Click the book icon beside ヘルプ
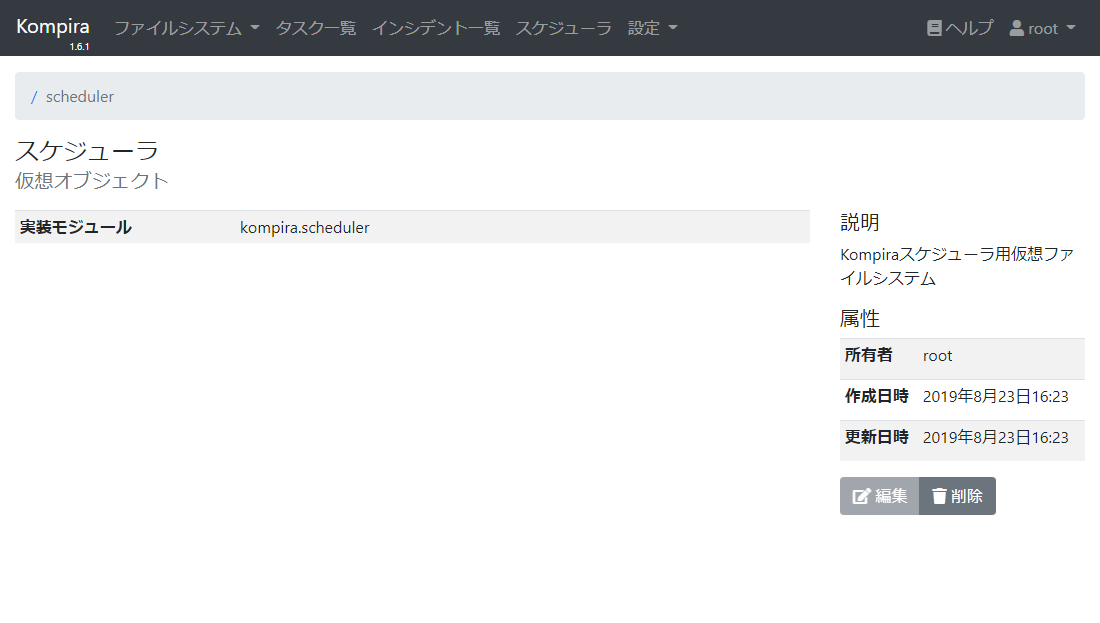 tap(935, 28)
